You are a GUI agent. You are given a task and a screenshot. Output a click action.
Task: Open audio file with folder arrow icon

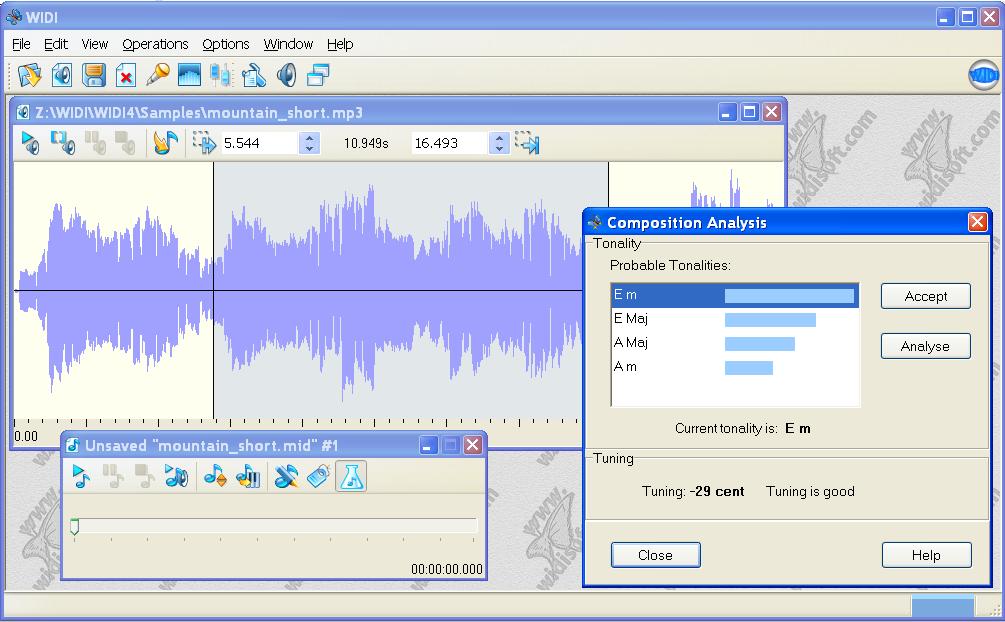pyautogui.click(x=29, y=75)
